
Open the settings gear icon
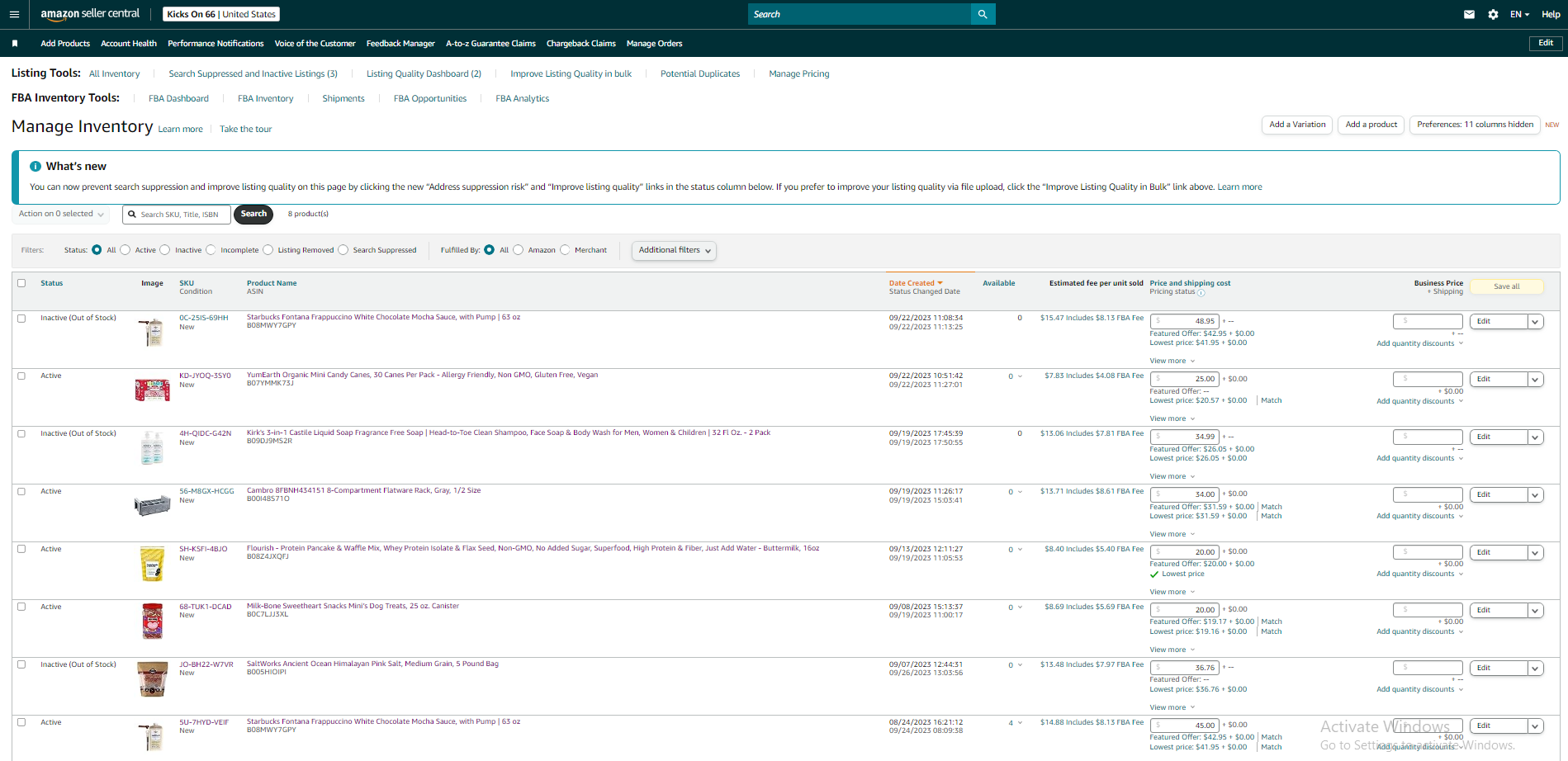coord(1493,14)
